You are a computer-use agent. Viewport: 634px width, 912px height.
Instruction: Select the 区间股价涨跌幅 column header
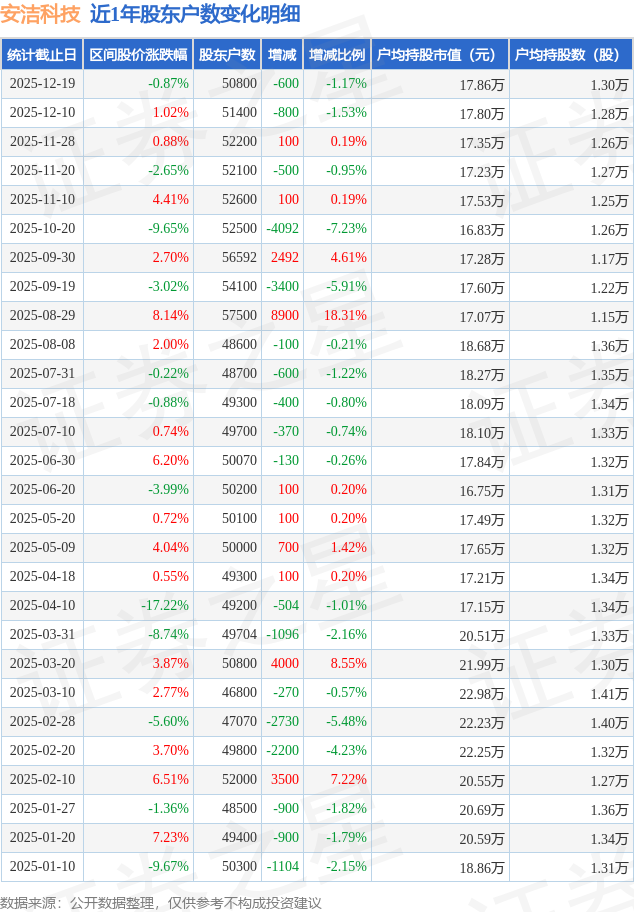tap(137, 55)
